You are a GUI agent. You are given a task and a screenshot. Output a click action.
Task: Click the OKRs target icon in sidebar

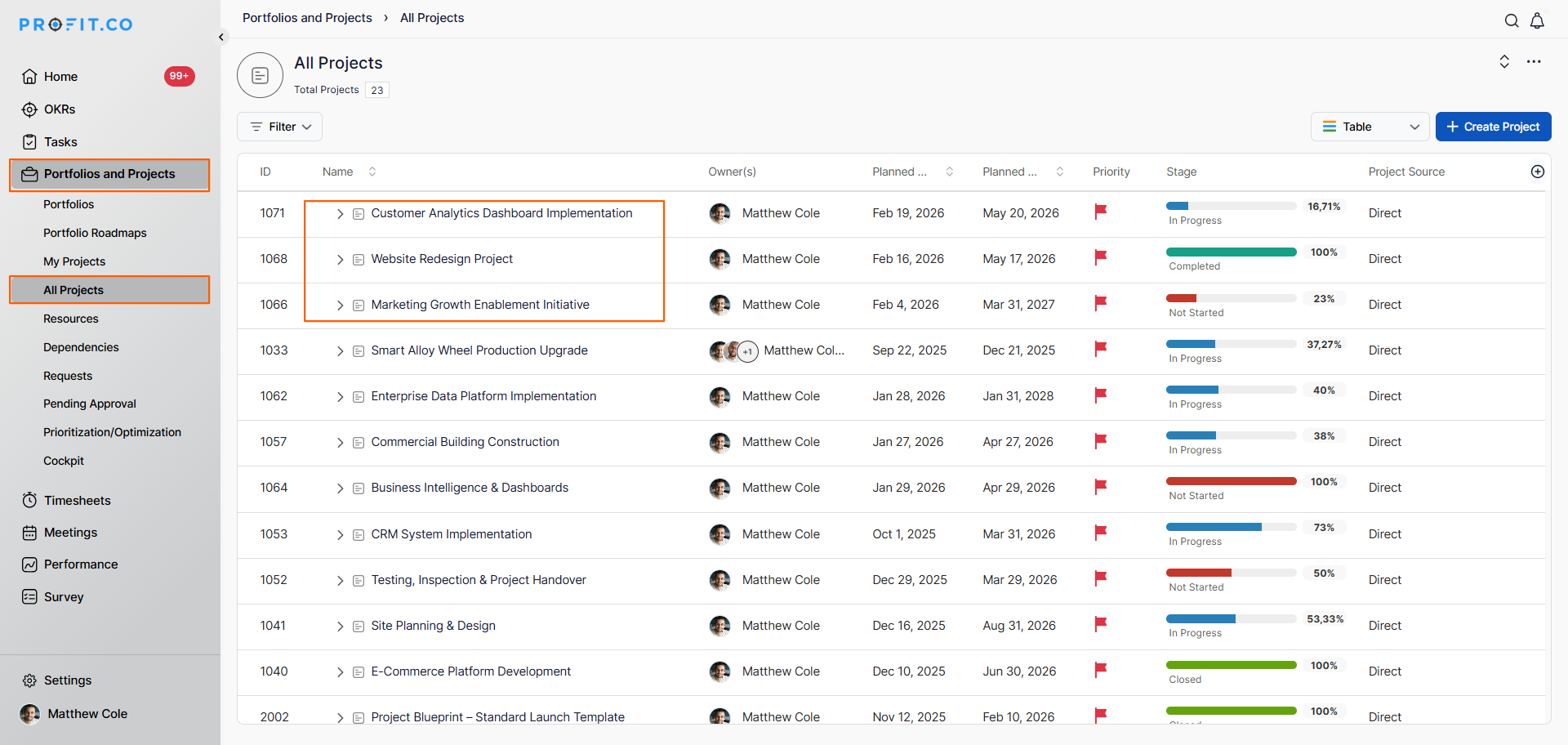point(30,109)
